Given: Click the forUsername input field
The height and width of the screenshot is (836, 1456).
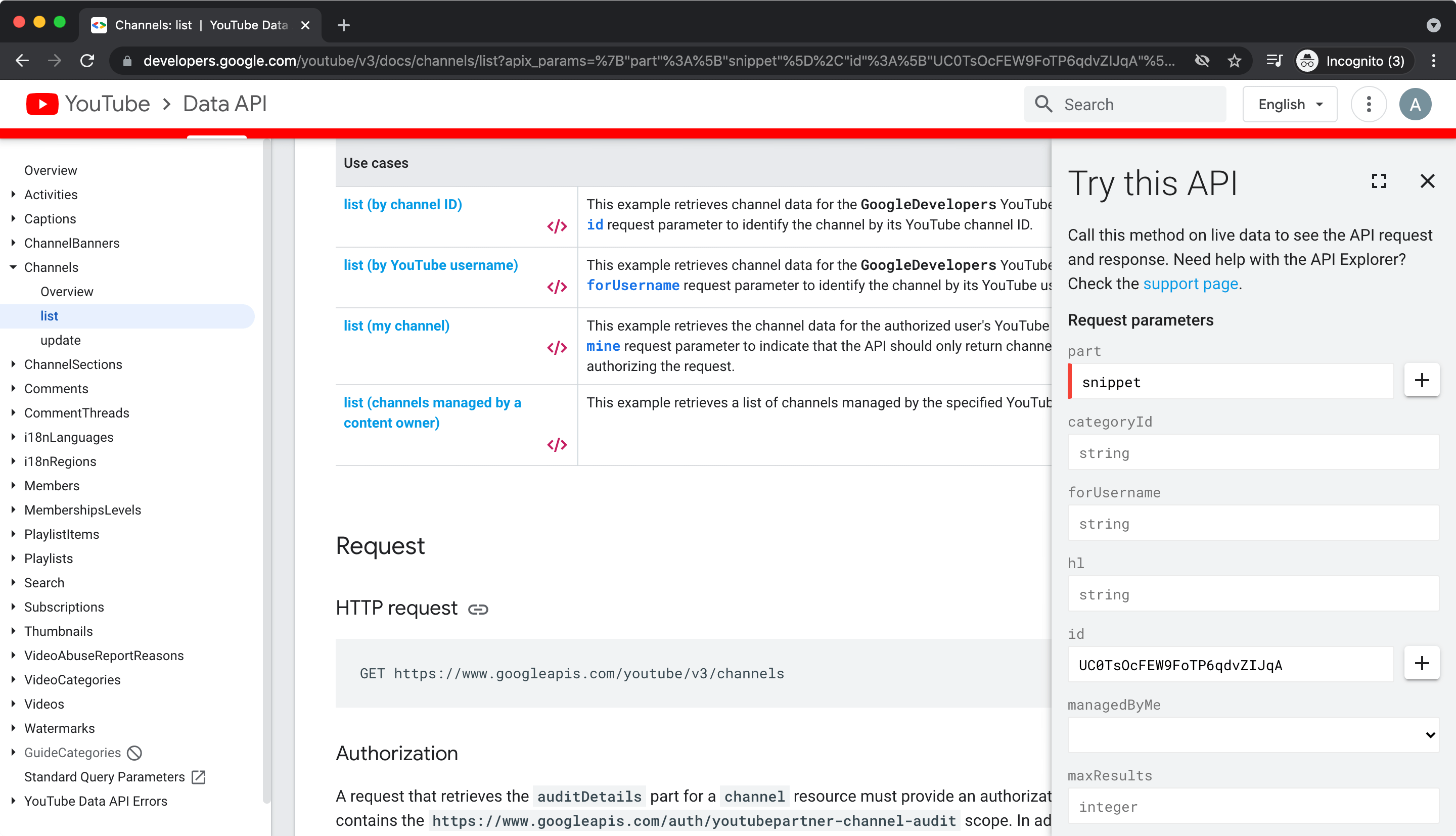Looking at the screenshot, I should pos(1253,523).
